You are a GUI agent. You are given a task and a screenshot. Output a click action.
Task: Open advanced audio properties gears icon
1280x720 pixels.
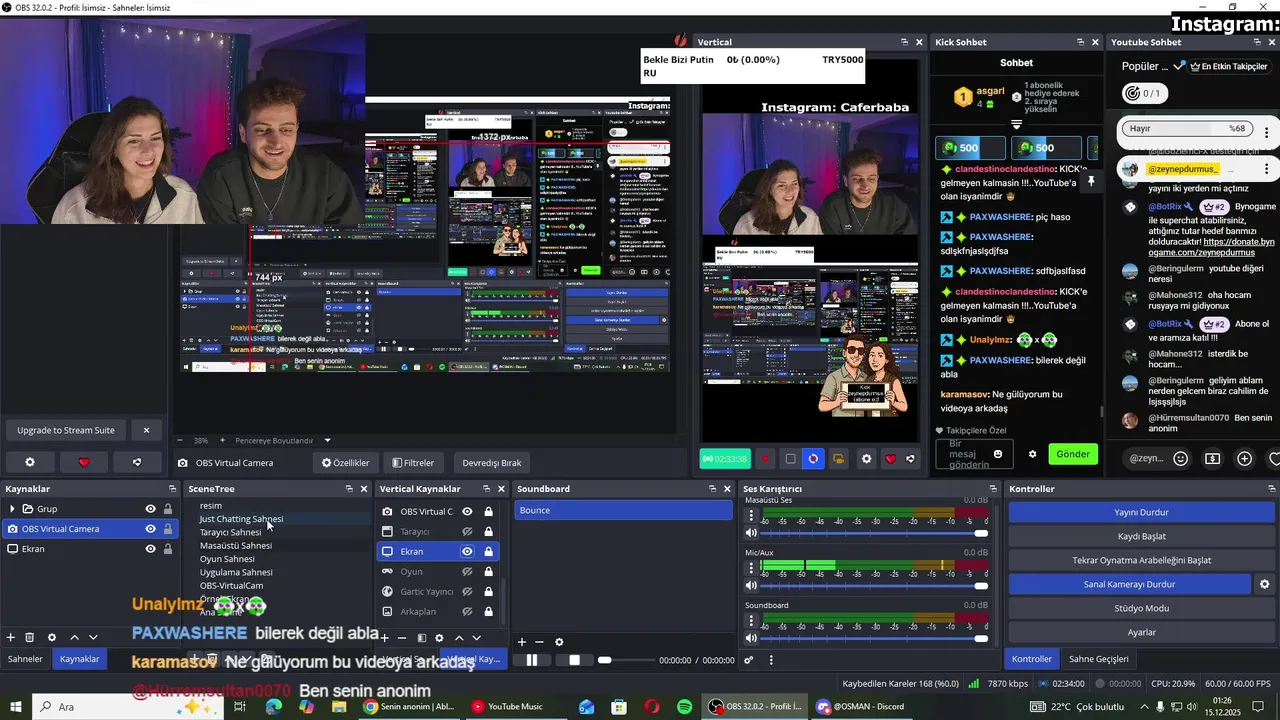click(x=749, y=660)
